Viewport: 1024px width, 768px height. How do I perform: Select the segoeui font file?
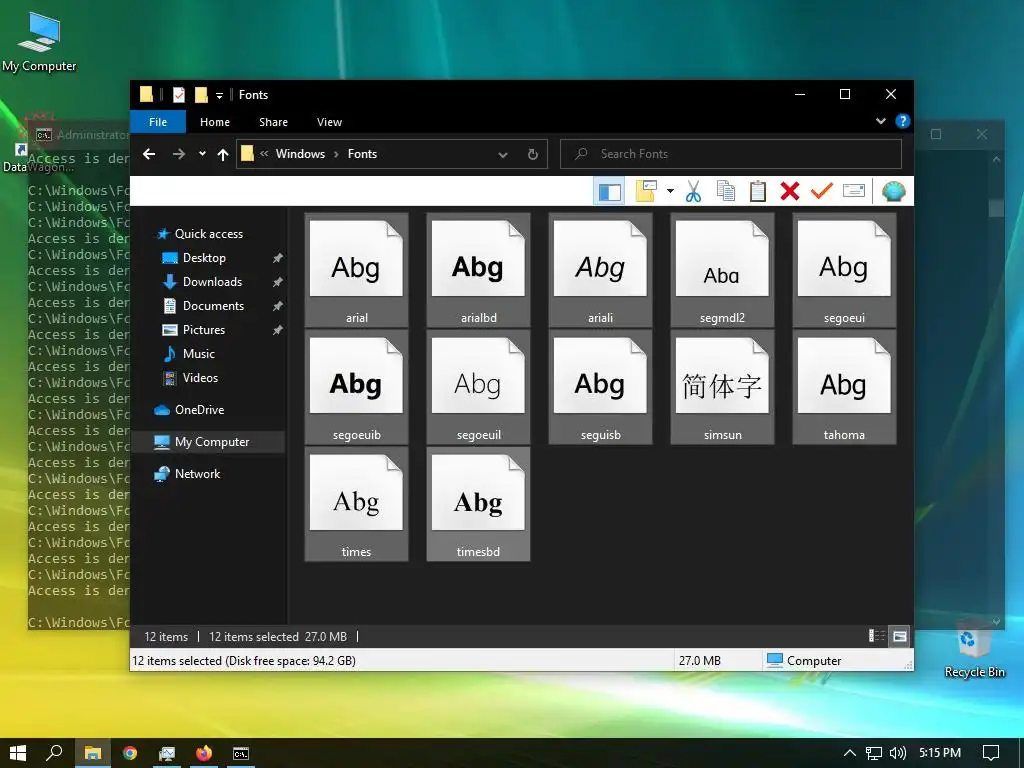coord(844,270)
